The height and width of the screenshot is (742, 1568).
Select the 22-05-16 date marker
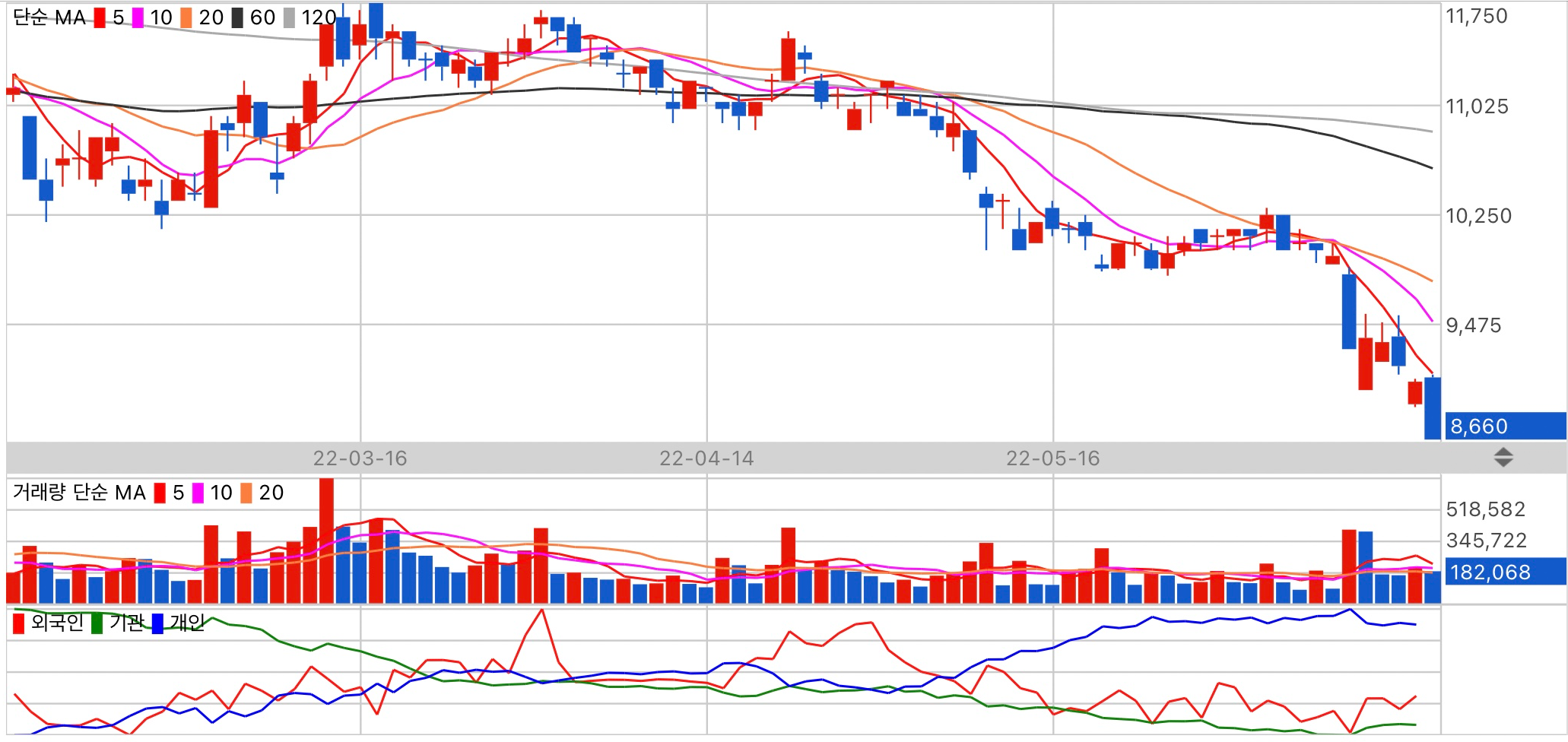tap(1053, 458)
